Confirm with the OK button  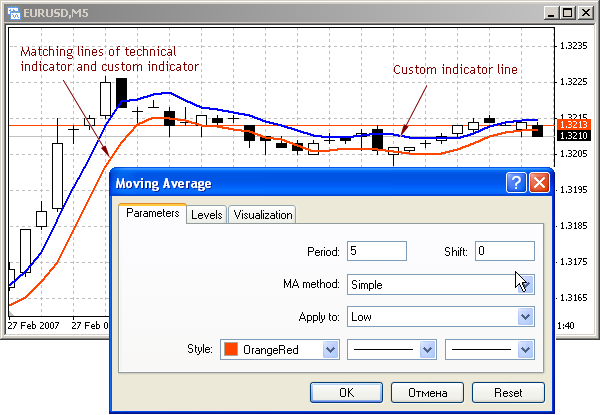click(x=346, y=393)
